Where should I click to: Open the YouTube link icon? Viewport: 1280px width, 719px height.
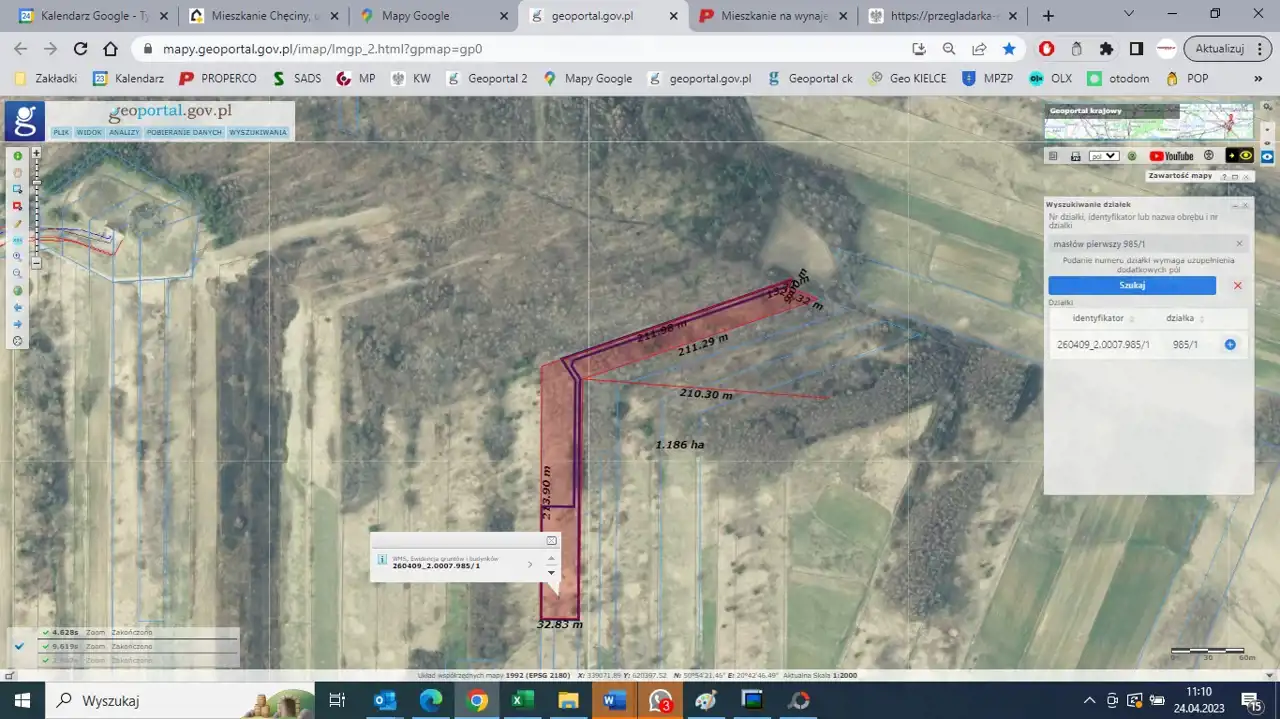pyautogui.click(x=1171, y=156)
